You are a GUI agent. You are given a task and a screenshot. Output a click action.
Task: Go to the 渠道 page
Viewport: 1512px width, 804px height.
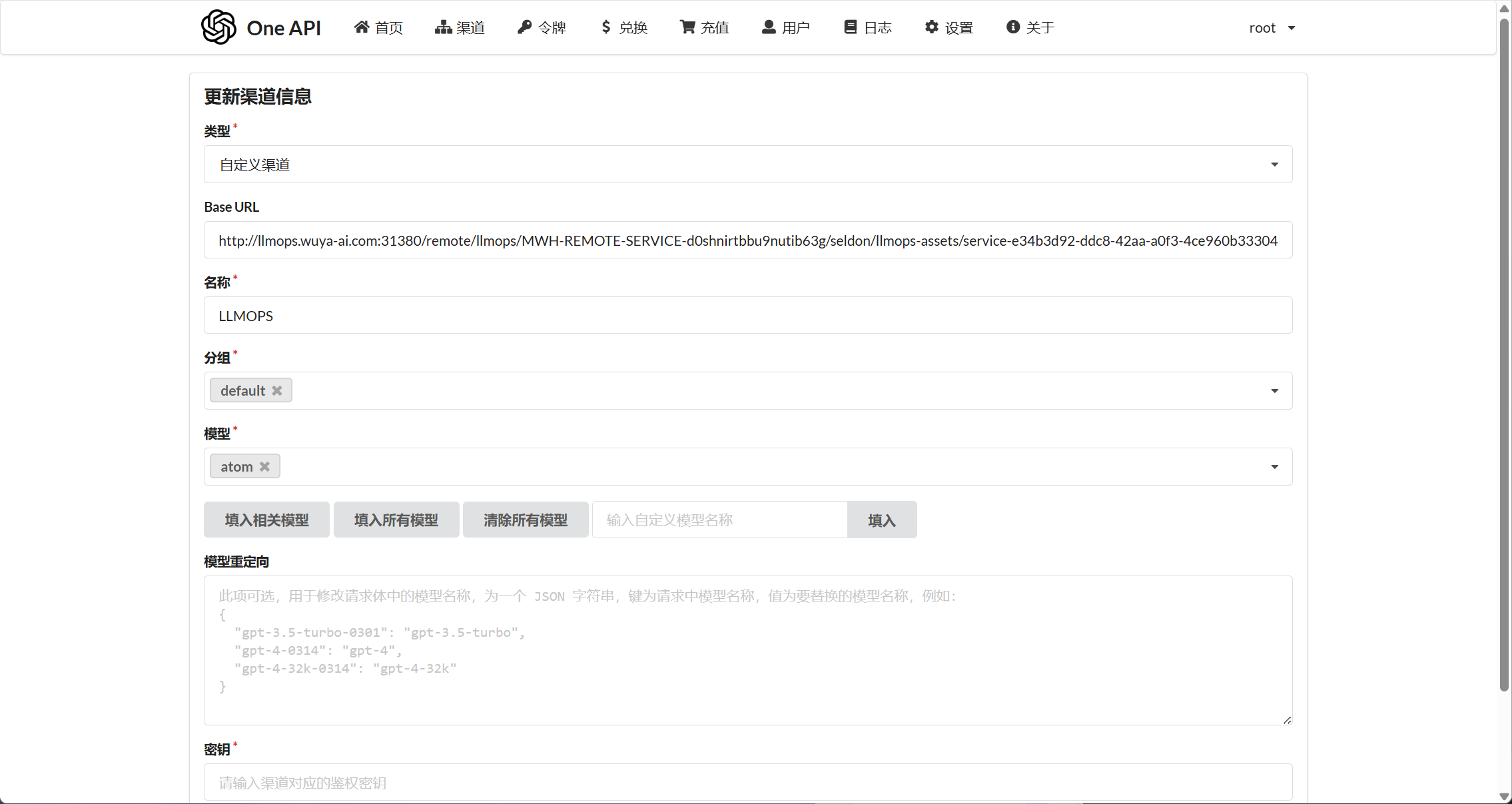pyautogui.click(x=460, y=27)
